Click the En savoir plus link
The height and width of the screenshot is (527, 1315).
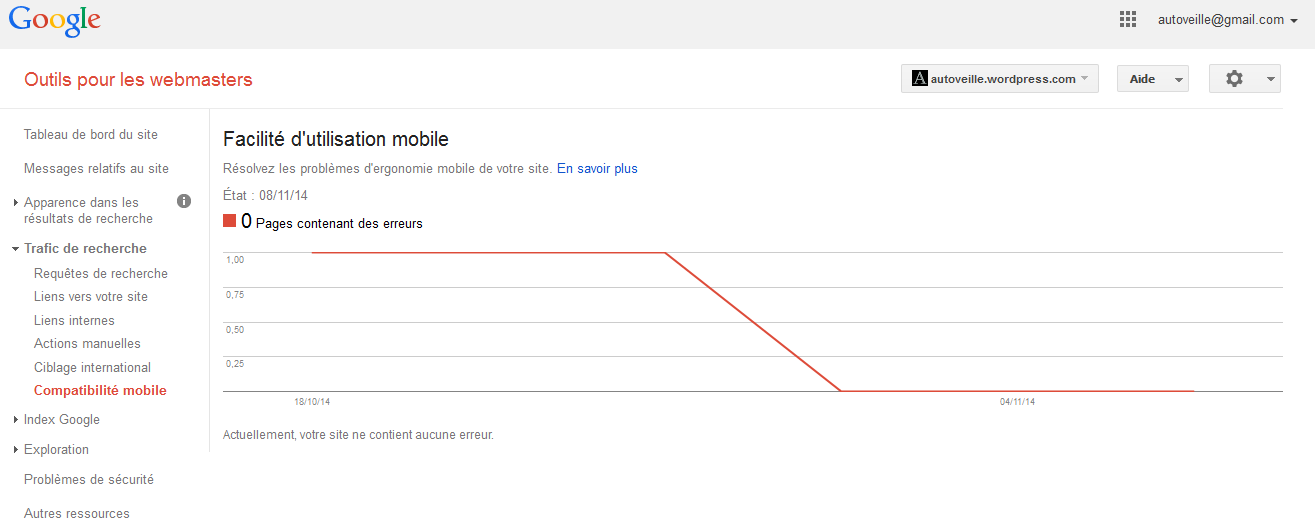tap(597, 169)
